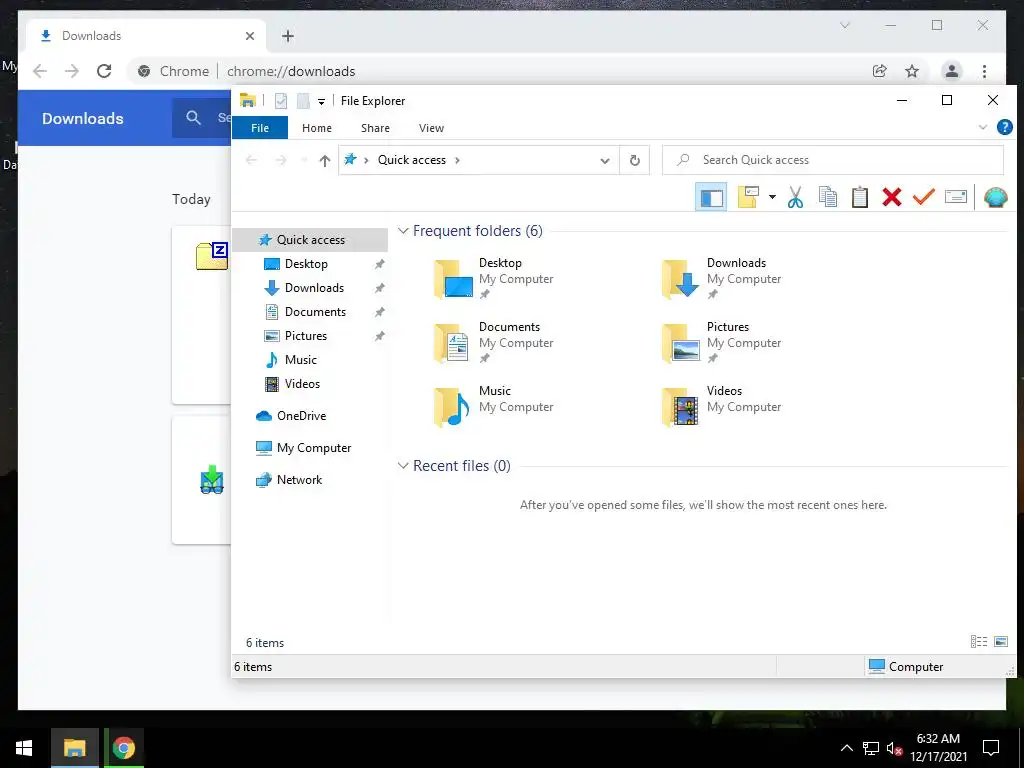This screenshot has width=1024, height=768.
Task: Open a new Chrome tab
Action: (x=288, y=36)
